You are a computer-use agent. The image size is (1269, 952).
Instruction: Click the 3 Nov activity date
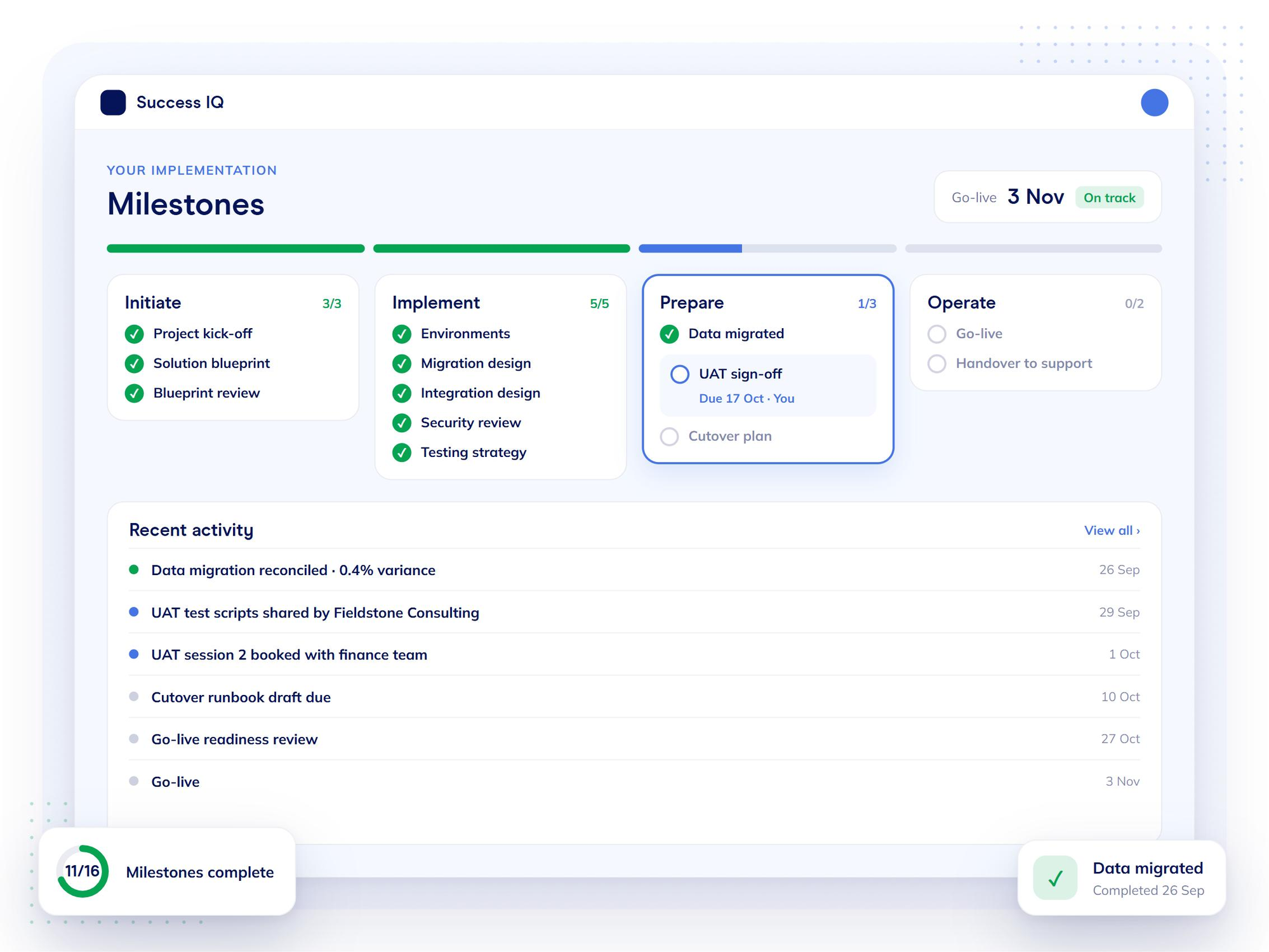tap(1122, 781)
